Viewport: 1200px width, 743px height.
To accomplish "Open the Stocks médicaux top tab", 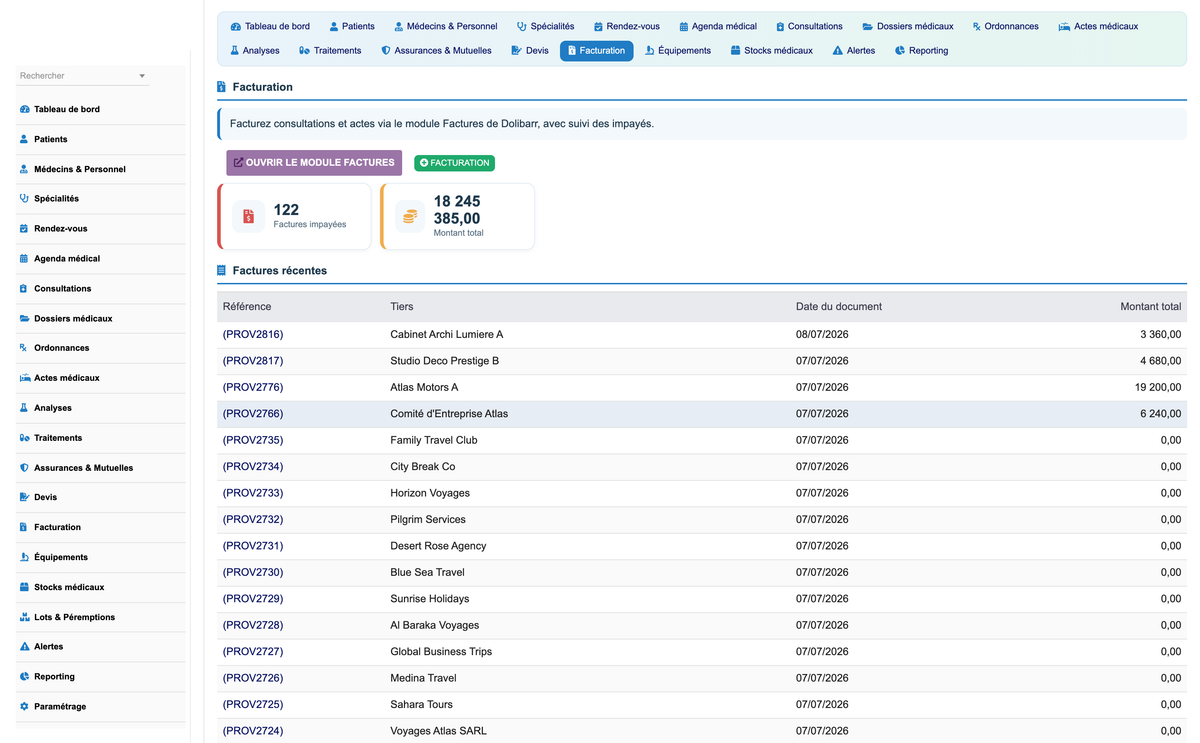I will (x=771, y=50).
